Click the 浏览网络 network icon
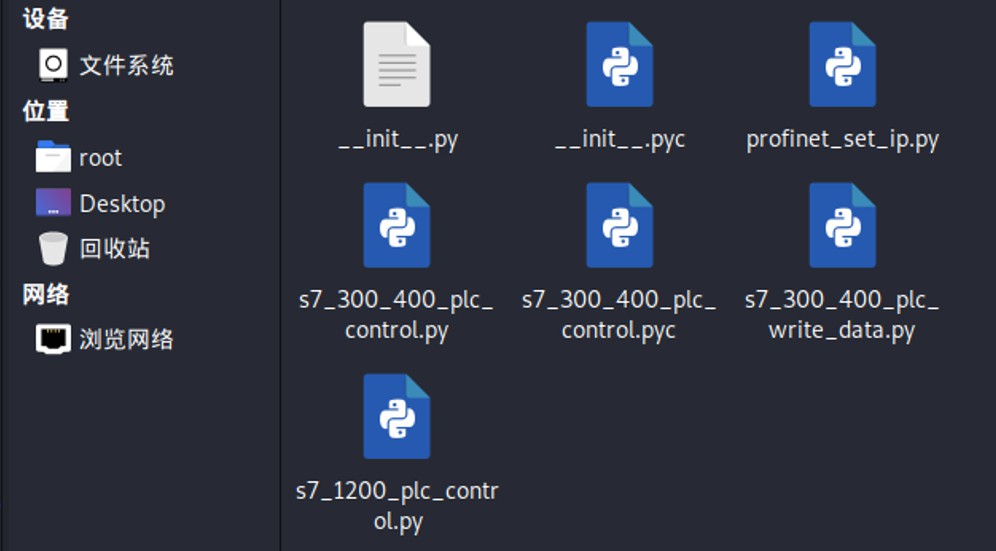This screenshot has height=551, width=996. [53, 339]
